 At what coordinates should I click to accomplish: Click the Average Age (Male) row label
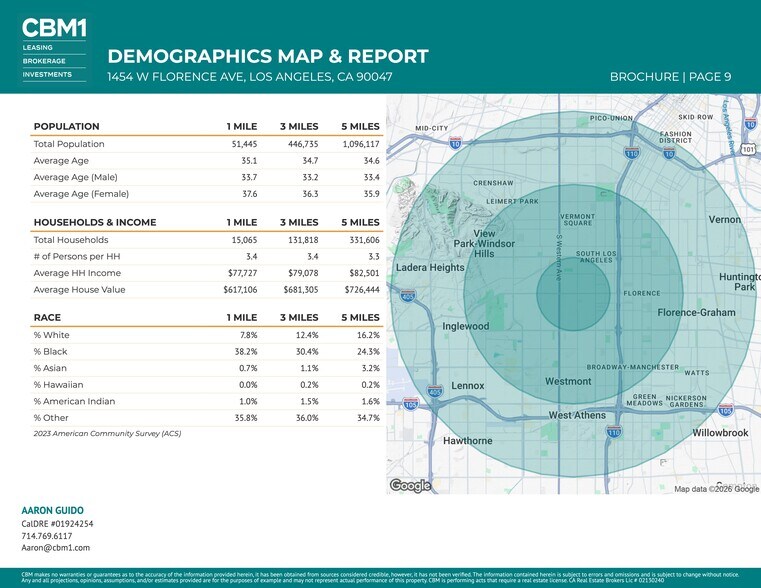(76, 177)
